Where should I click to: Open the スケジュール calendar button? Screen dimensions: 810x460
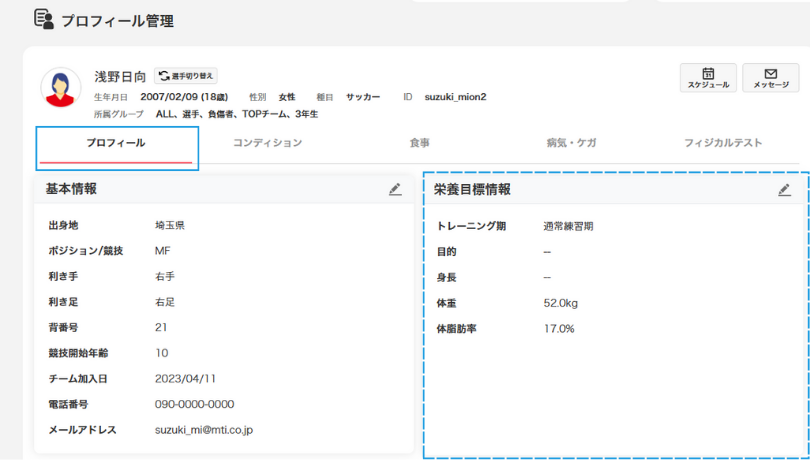pyautogui.click(x=708, y=78)
